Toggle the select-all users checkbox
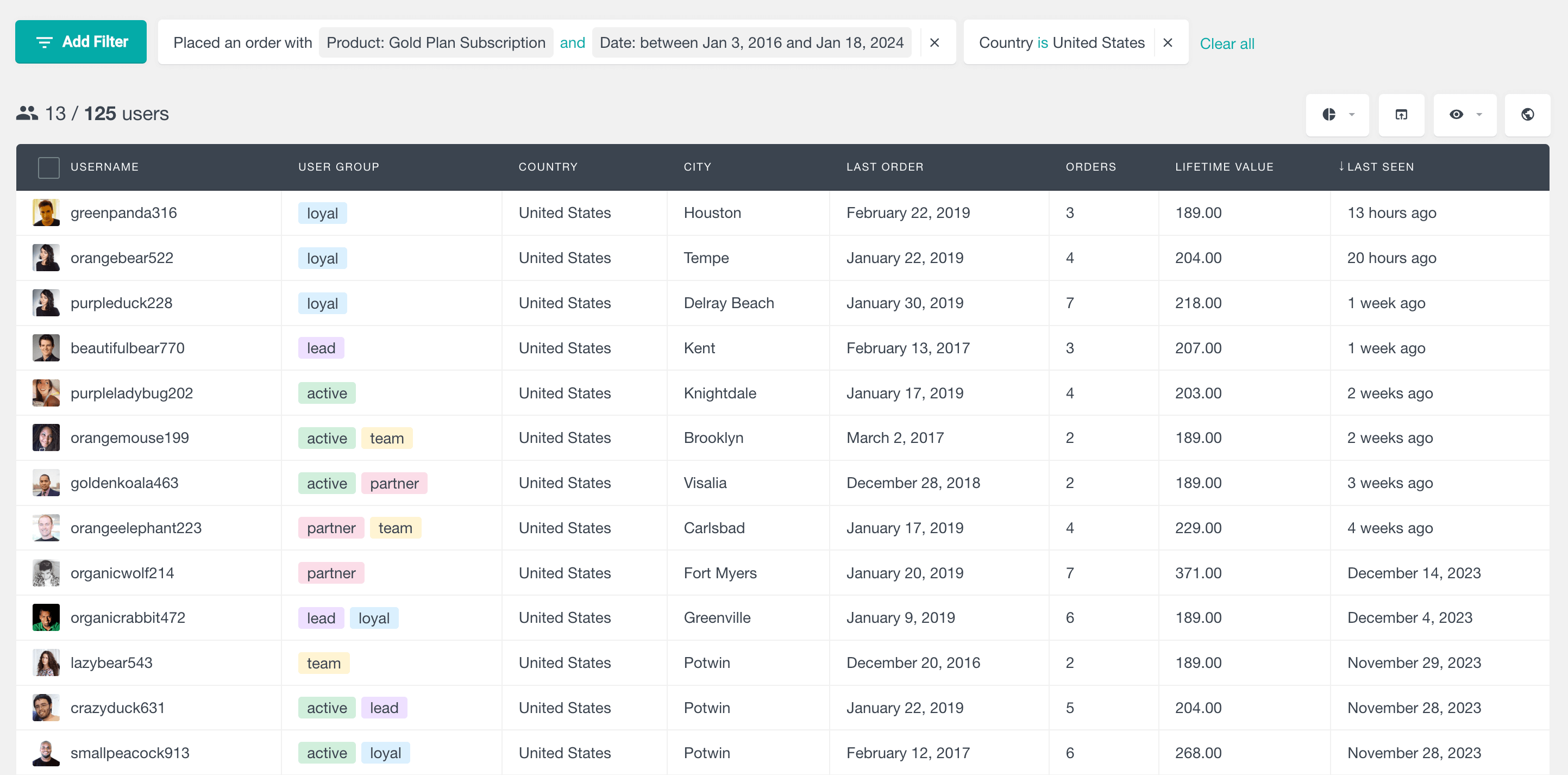The height and width of the screenshot is (775, 1568). point(49,167)
